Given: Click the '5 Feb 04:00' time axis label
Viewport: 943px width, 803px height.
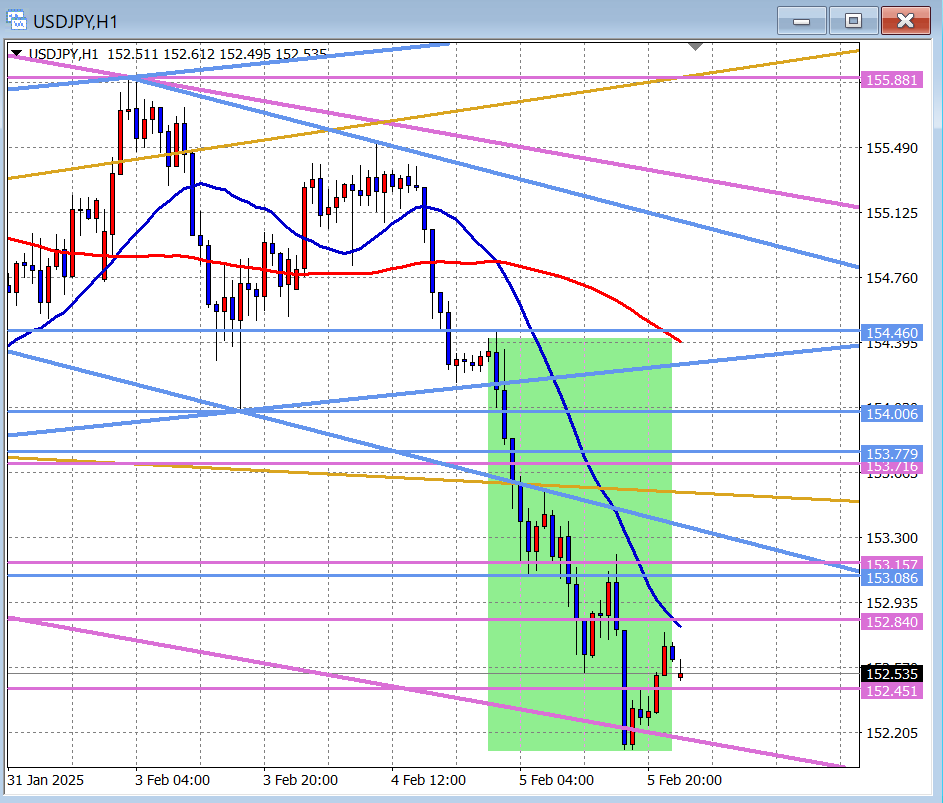Looking at the screenshot, I should click(556, 780).
